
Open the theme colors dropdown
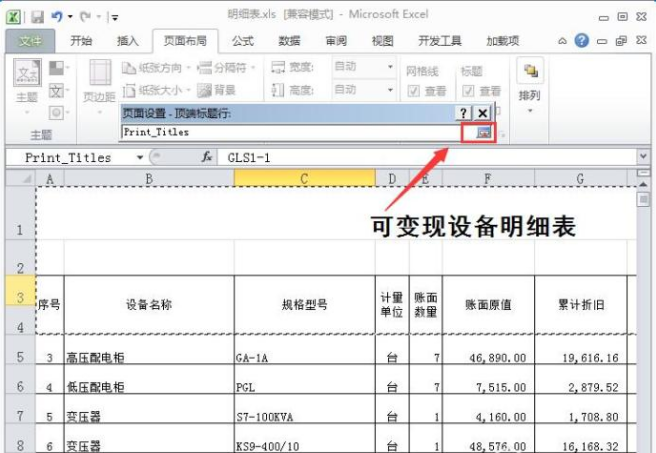point(59,67)
